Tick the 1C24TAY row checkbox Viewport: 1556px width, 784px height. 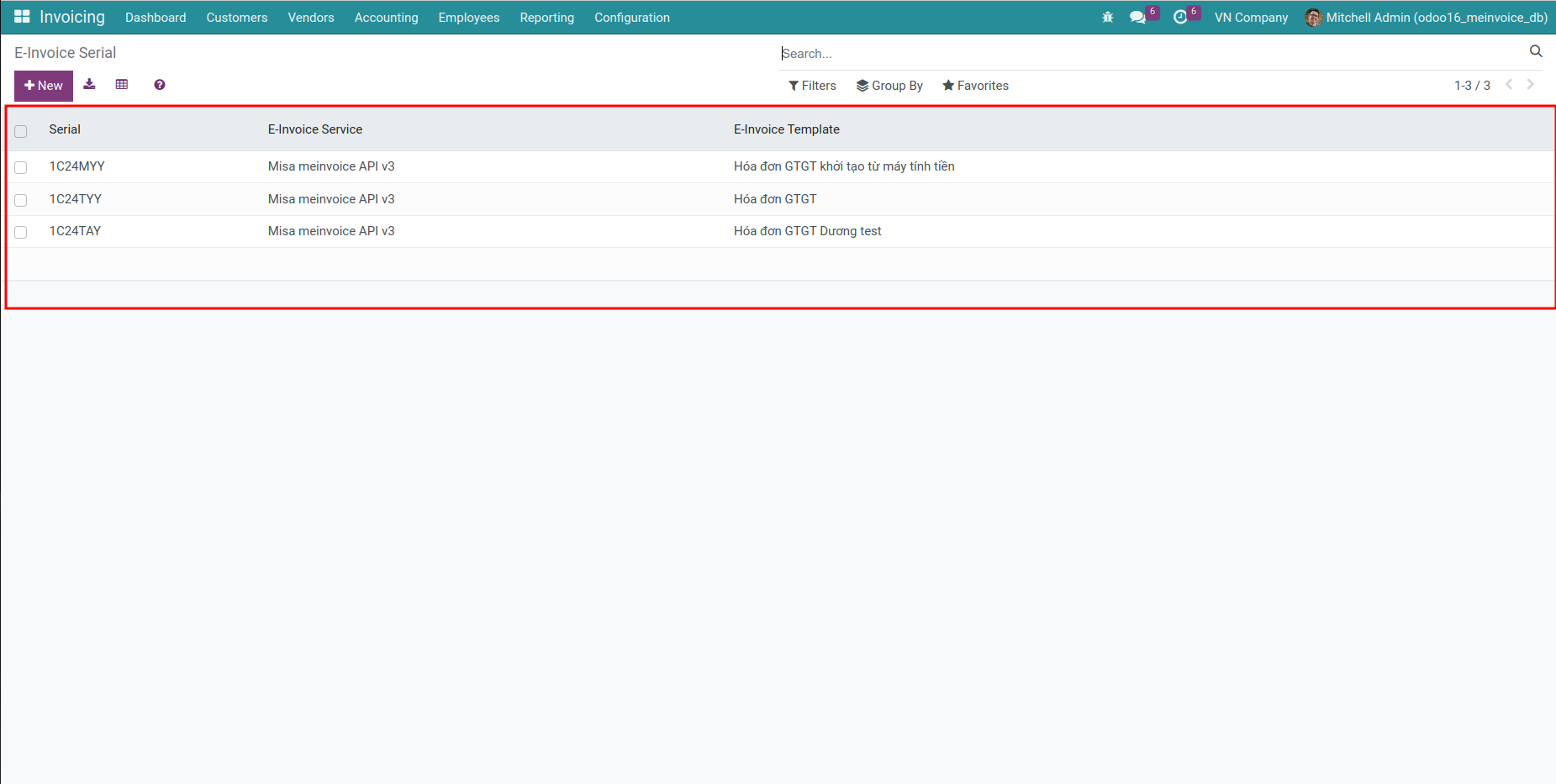tap(21, 232)
